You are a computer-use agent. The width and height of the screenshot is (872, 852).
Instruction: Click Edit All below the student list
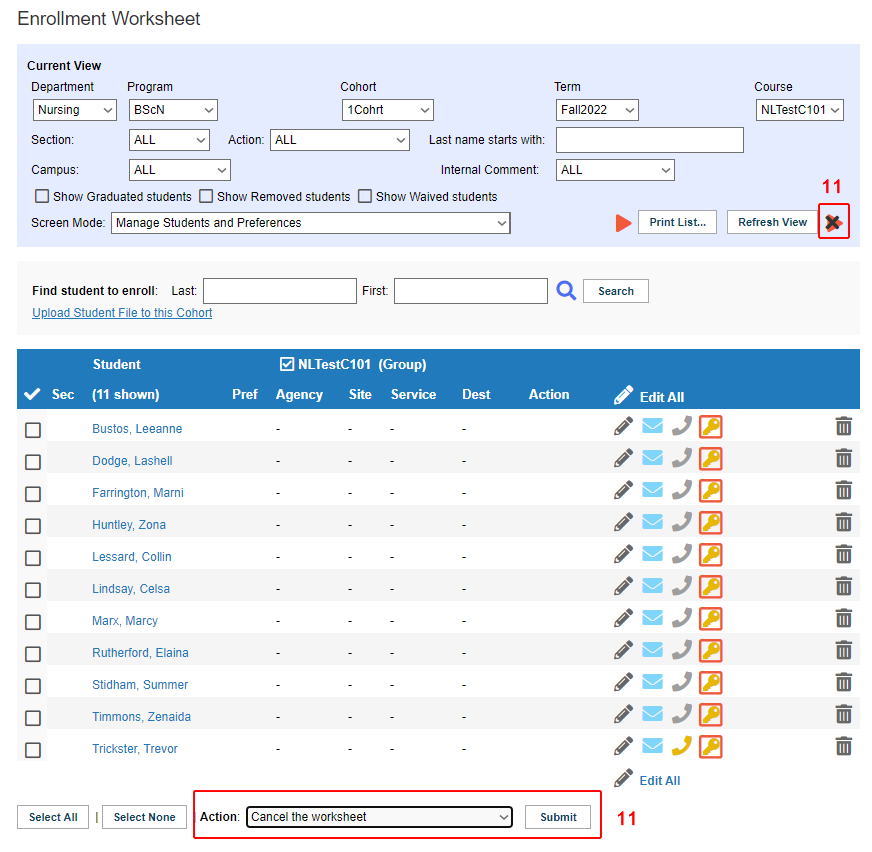660,780
